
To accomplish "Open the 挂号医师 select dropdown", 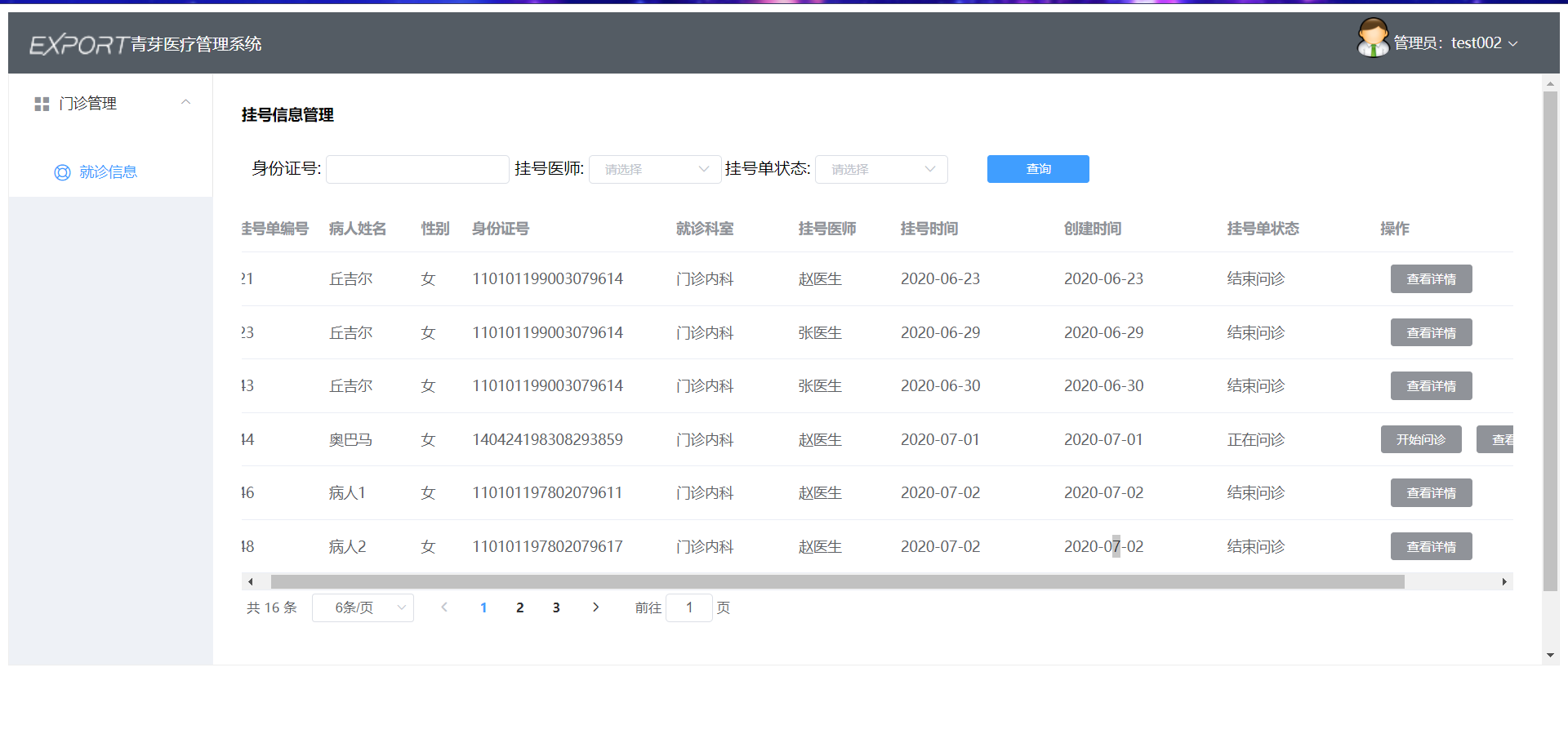I will tap(655, 169).
